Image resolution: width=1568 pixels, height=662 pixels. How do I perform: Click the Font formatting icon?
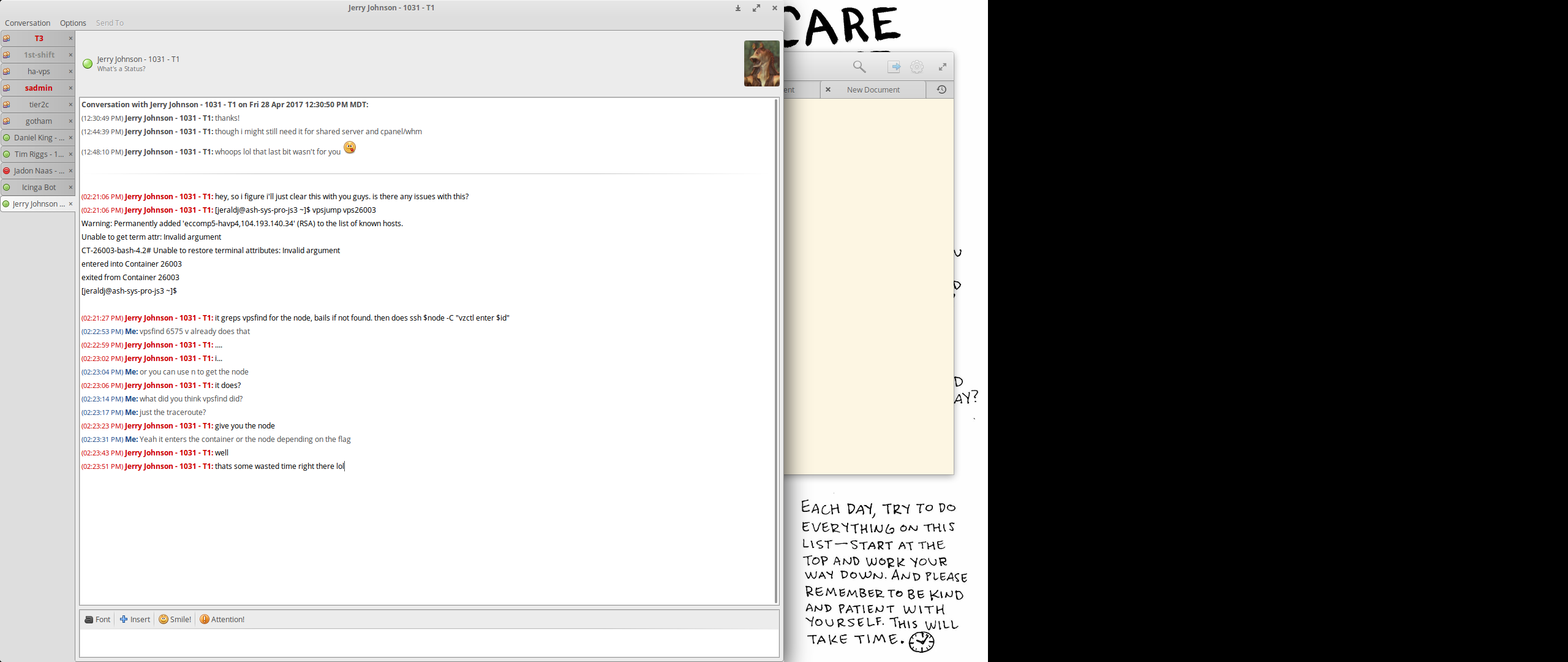pyautogui.click(x=97, y=619)
